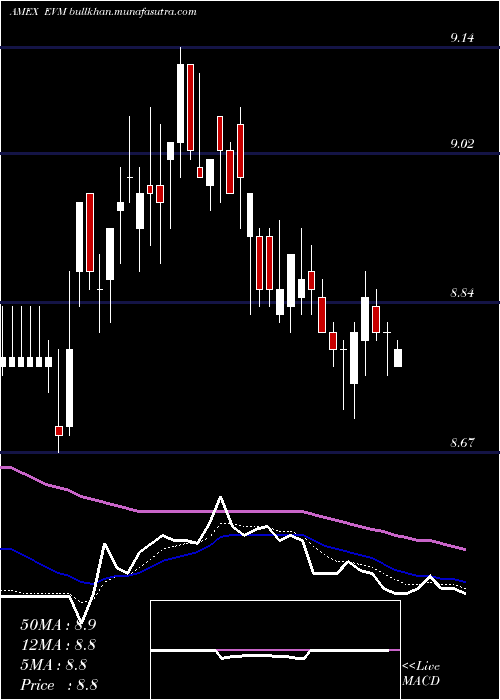Click the 8.67 price level label

point(462,443)
